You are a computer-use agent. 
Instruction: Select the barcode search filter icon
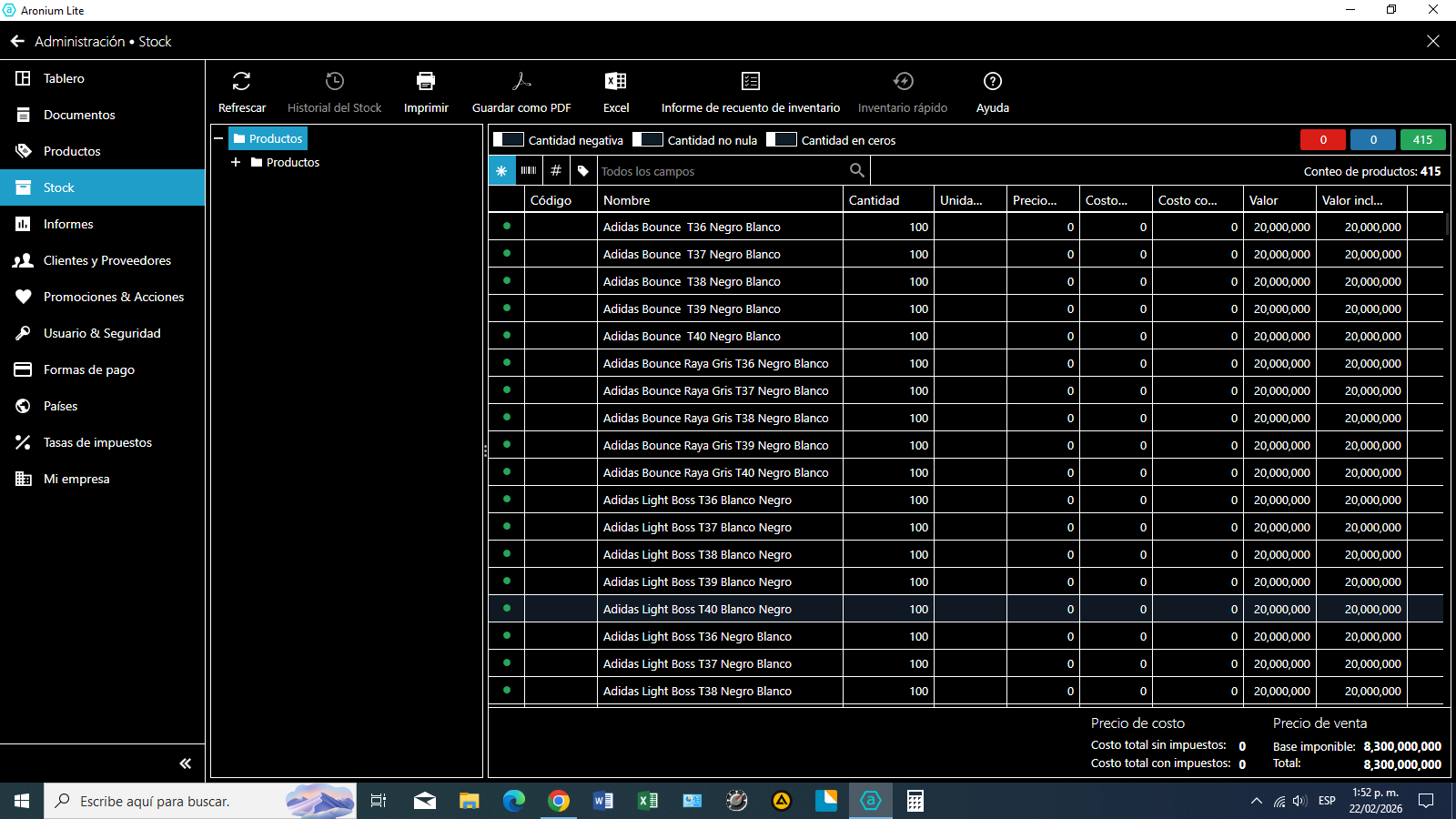[529, 171]
